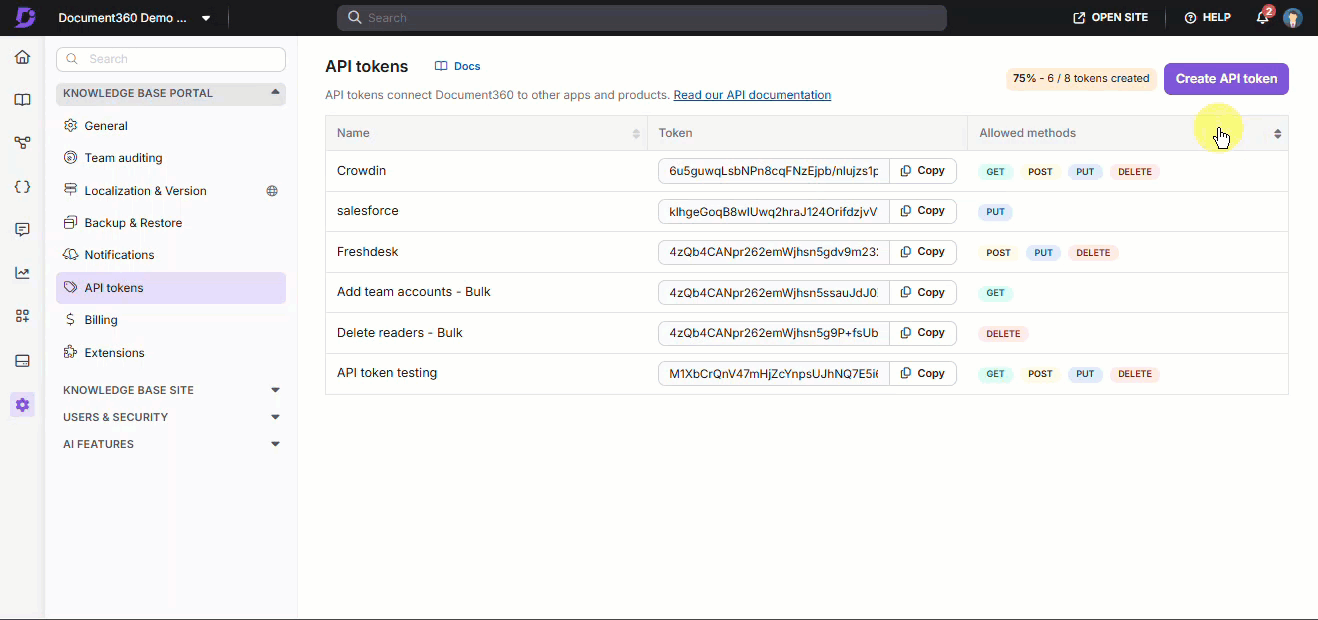
Task: Open the Team auditing menu item
Action: [123, 158]
